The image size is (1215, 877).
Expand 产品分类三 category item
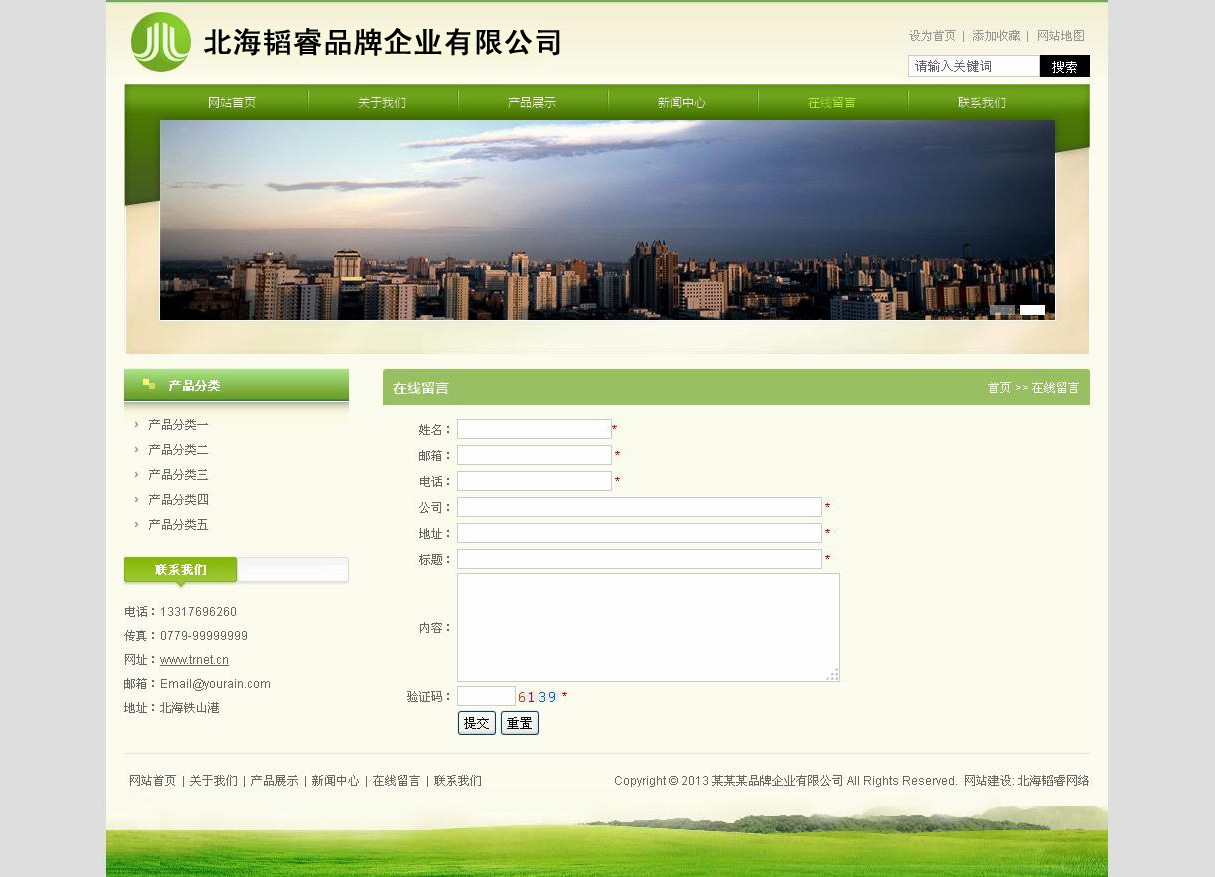178,475
